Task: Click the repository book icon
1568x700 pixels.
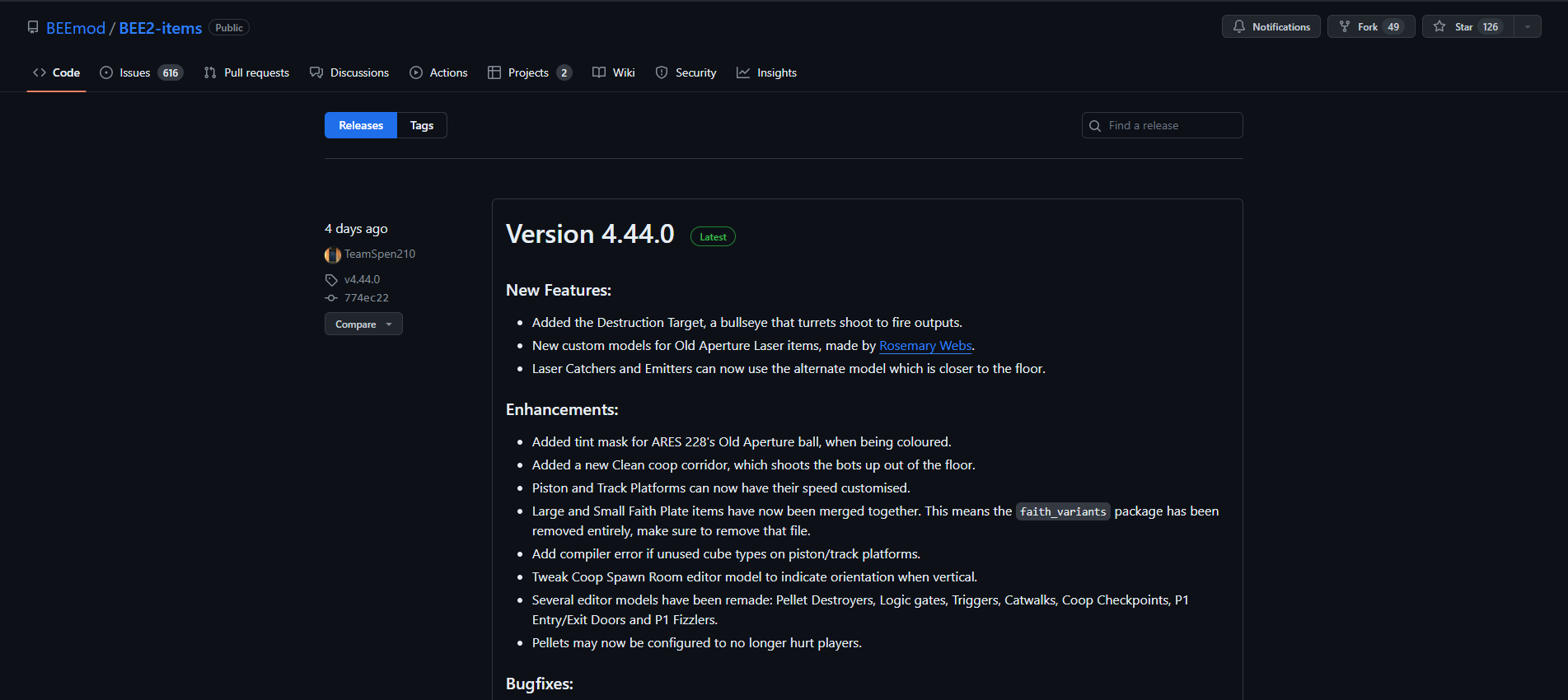Action: pyautogui.click(x=33, y=27)
